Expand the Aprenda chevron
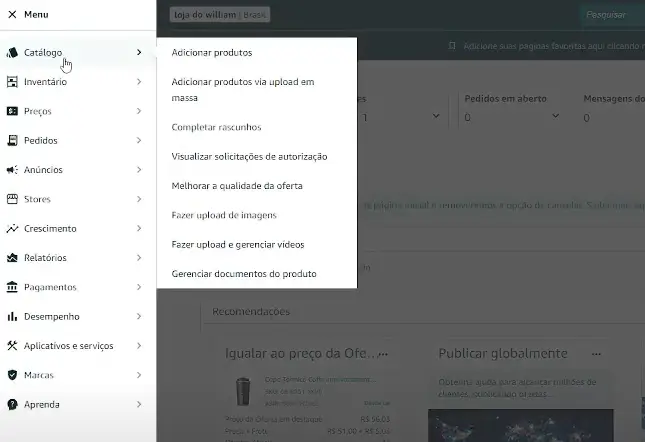 coord(139,405)
